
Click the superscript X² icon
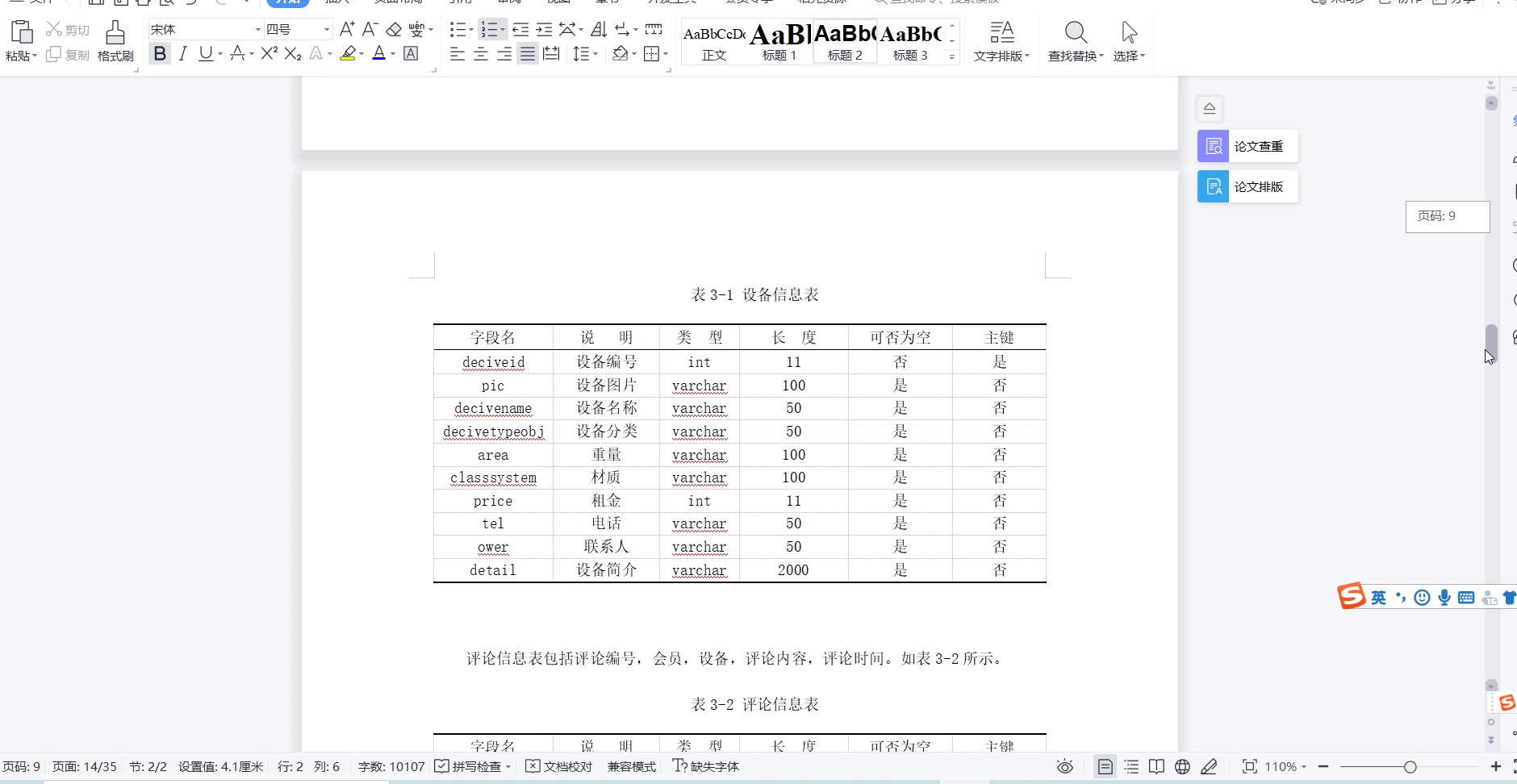coord(269,54)
